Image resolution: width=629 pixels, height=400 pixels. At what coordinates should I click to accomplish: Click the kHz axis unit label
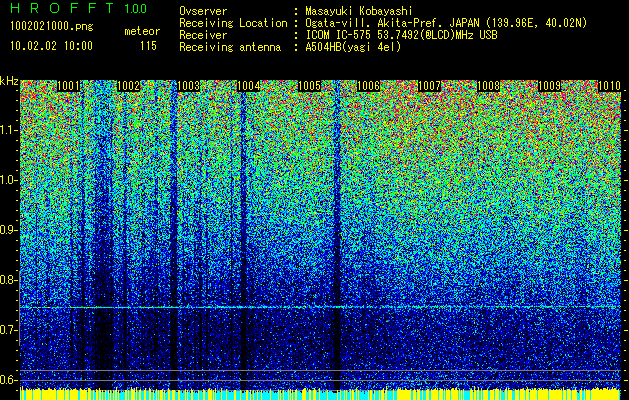pyautogui.click(x=9, y=81)
